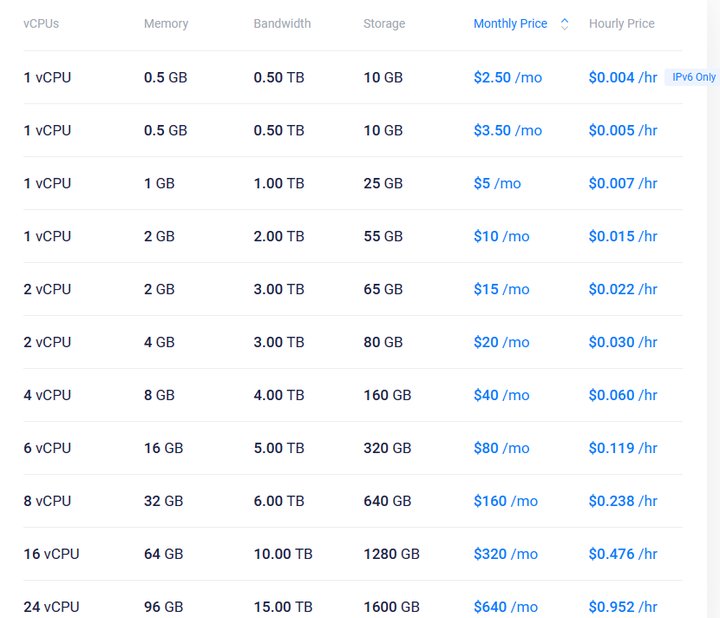Click the Monthly Price column header
This screenshot has width=720, height=618.
pos(510,24)
